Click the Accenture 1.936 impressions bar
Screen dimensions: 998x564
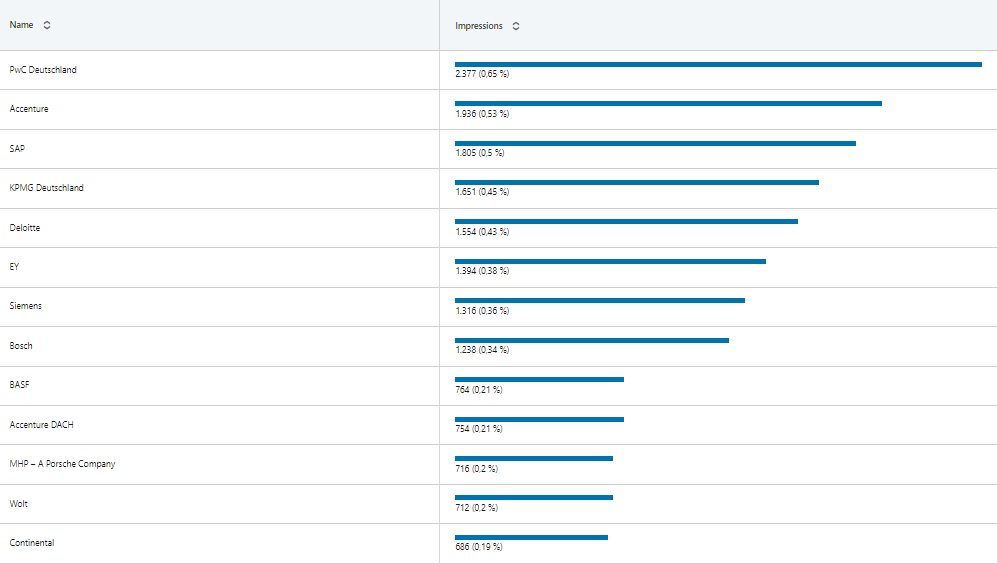click(668, 103)
